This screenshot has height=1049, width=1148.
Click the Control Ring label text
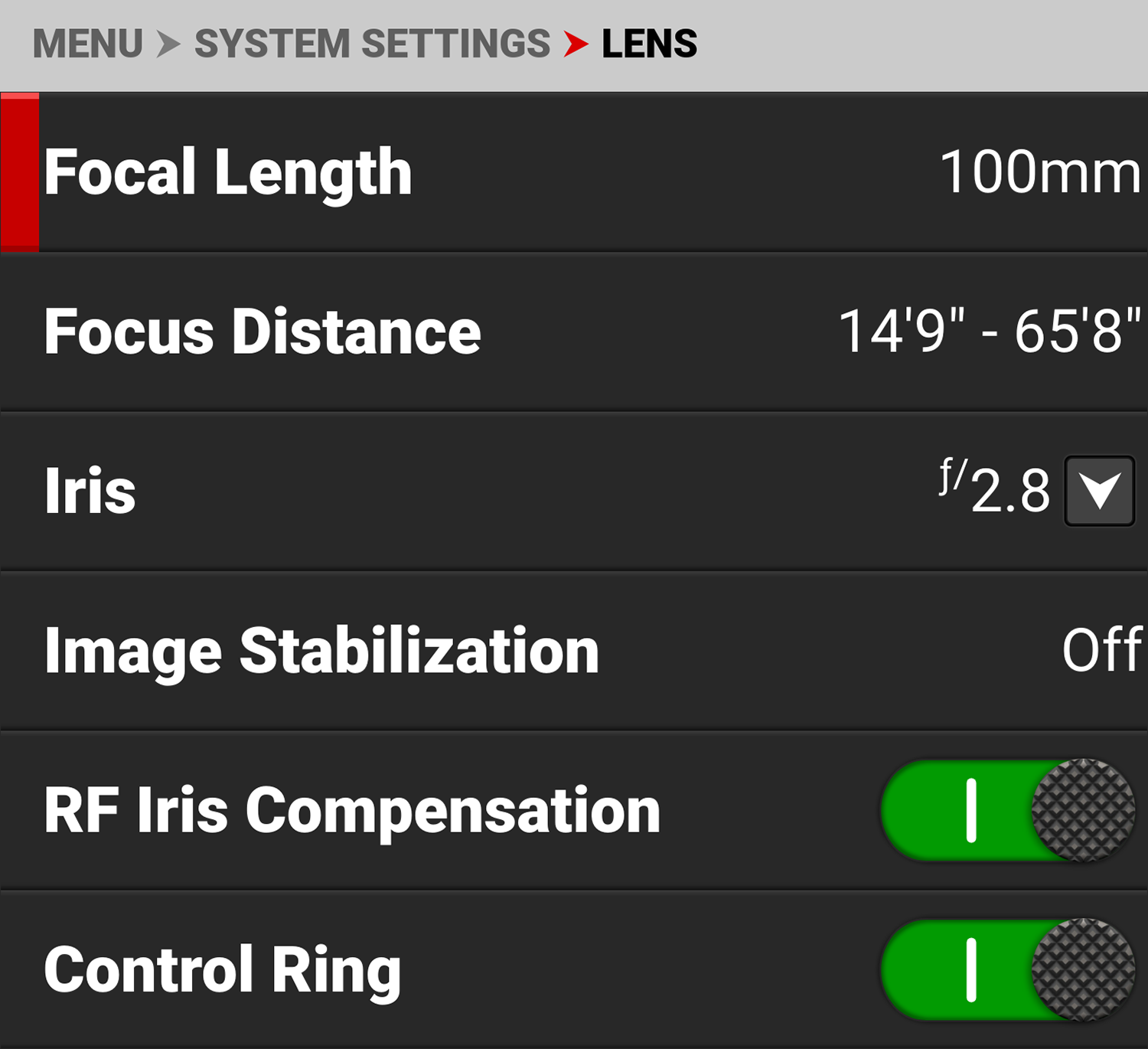(x=223, y=970)
